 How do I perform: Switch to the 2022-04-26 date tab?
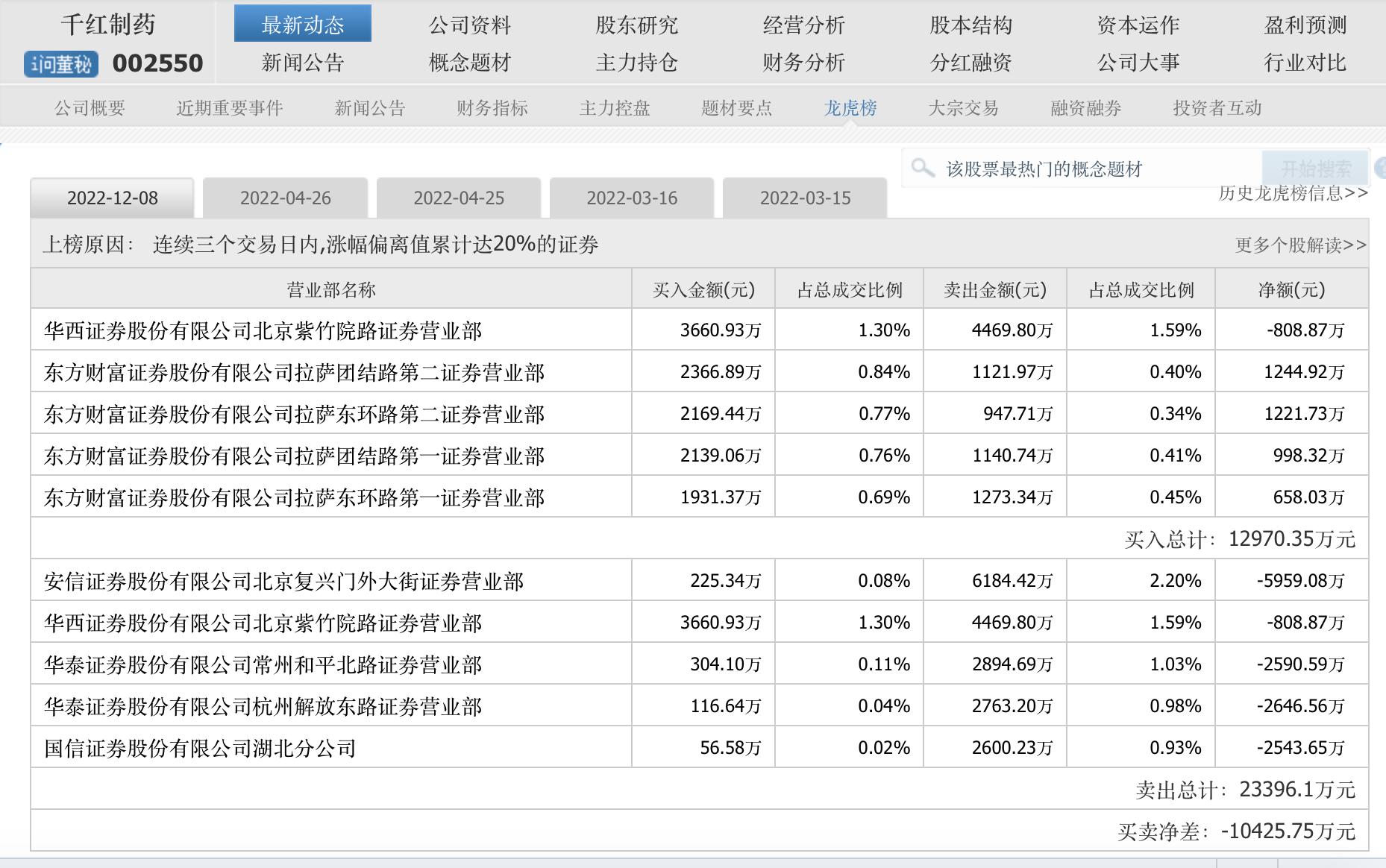point(286,198)
